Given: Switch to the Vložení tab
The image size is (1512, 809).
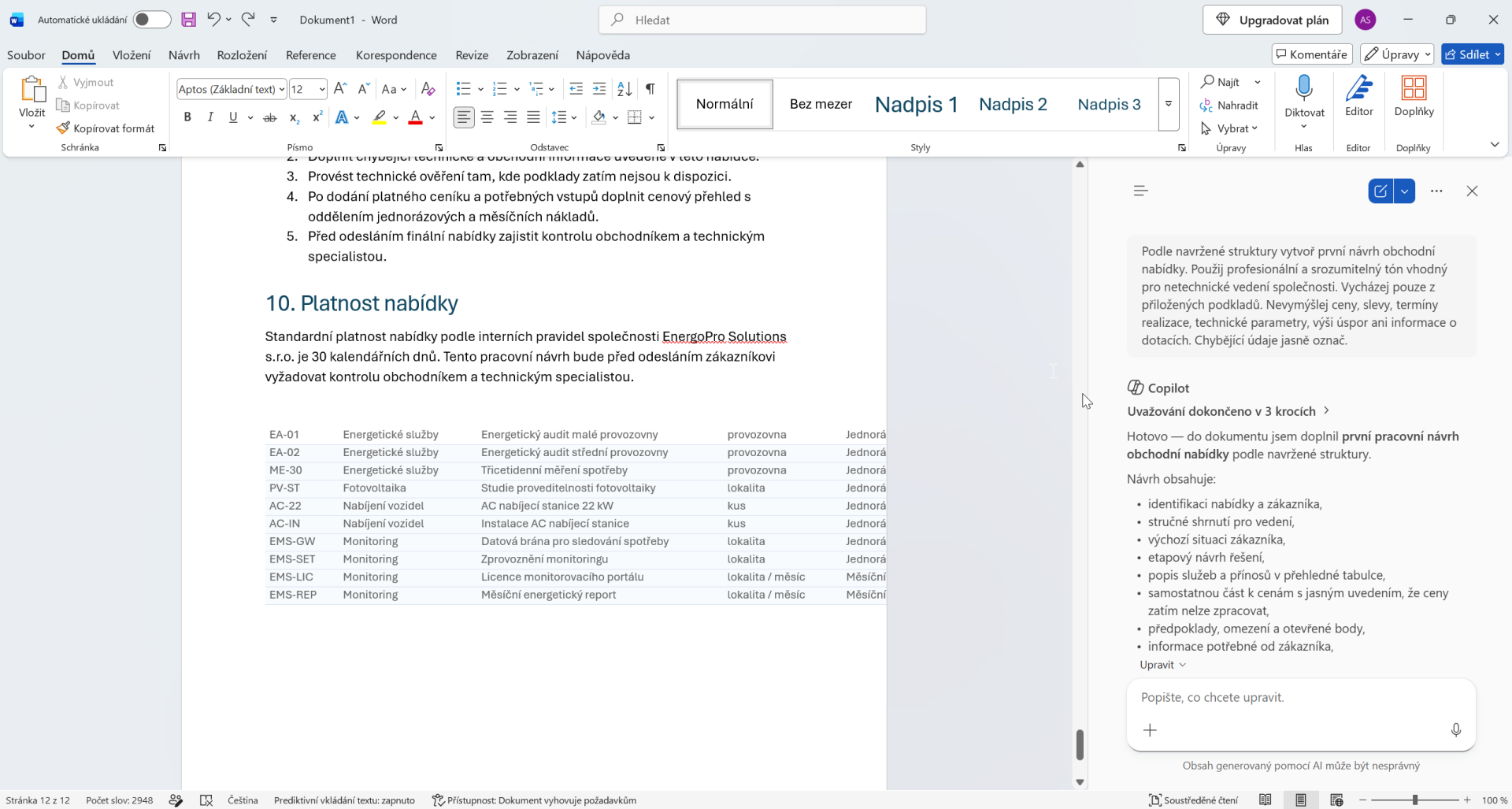Looking at the screenshot, I should pos(132,55).
